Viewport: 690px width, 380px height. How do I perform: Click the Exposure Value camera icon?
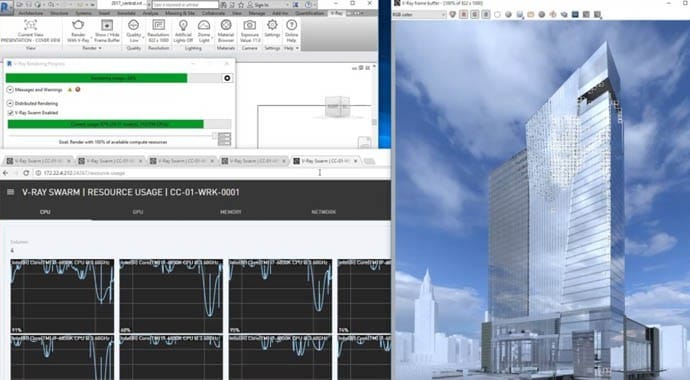(250, 25)
